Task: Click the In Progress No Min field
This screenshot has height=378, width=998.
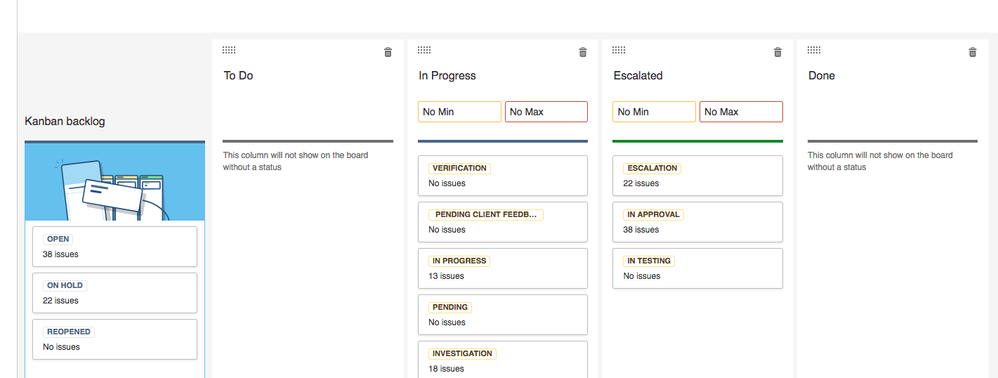Action: [x=460, y=111]
